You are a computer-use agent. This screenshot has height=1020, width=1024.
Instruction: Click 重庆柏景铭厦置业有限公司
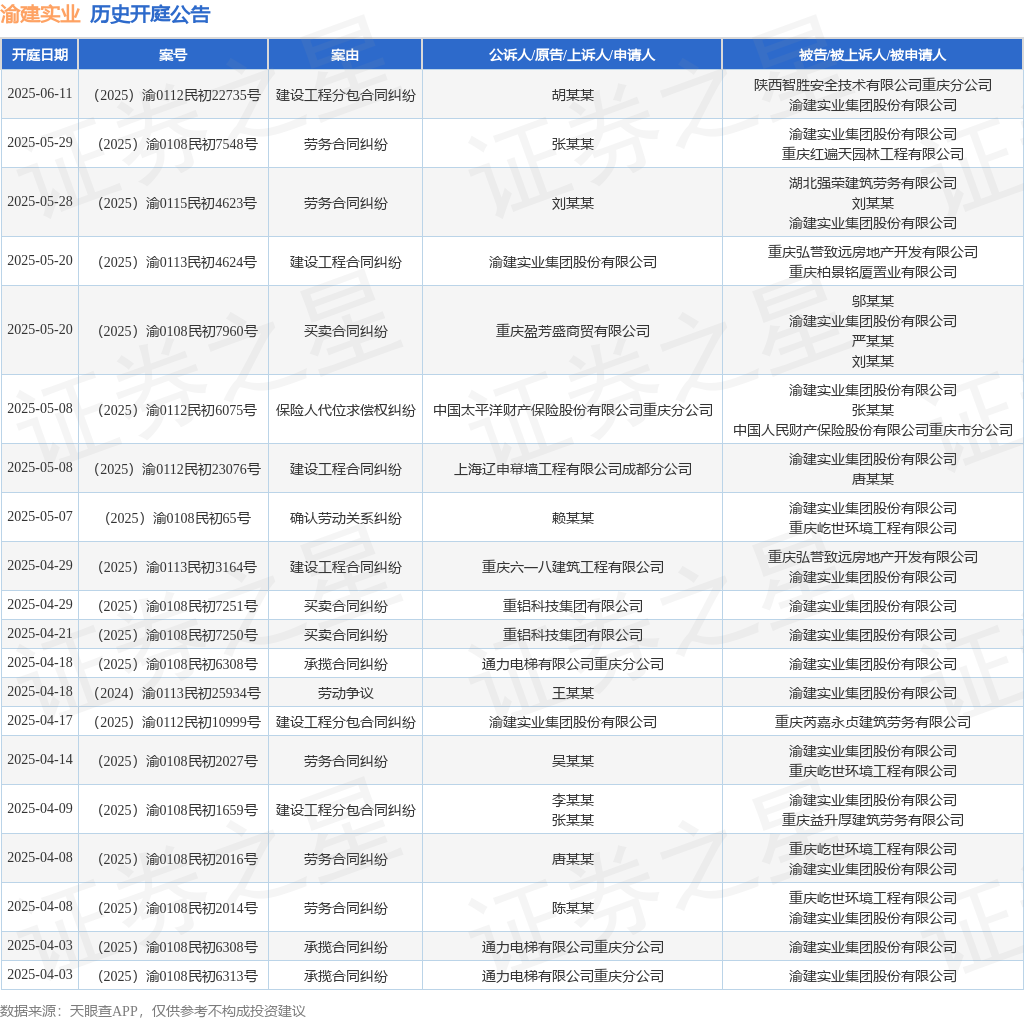point(872,272)
